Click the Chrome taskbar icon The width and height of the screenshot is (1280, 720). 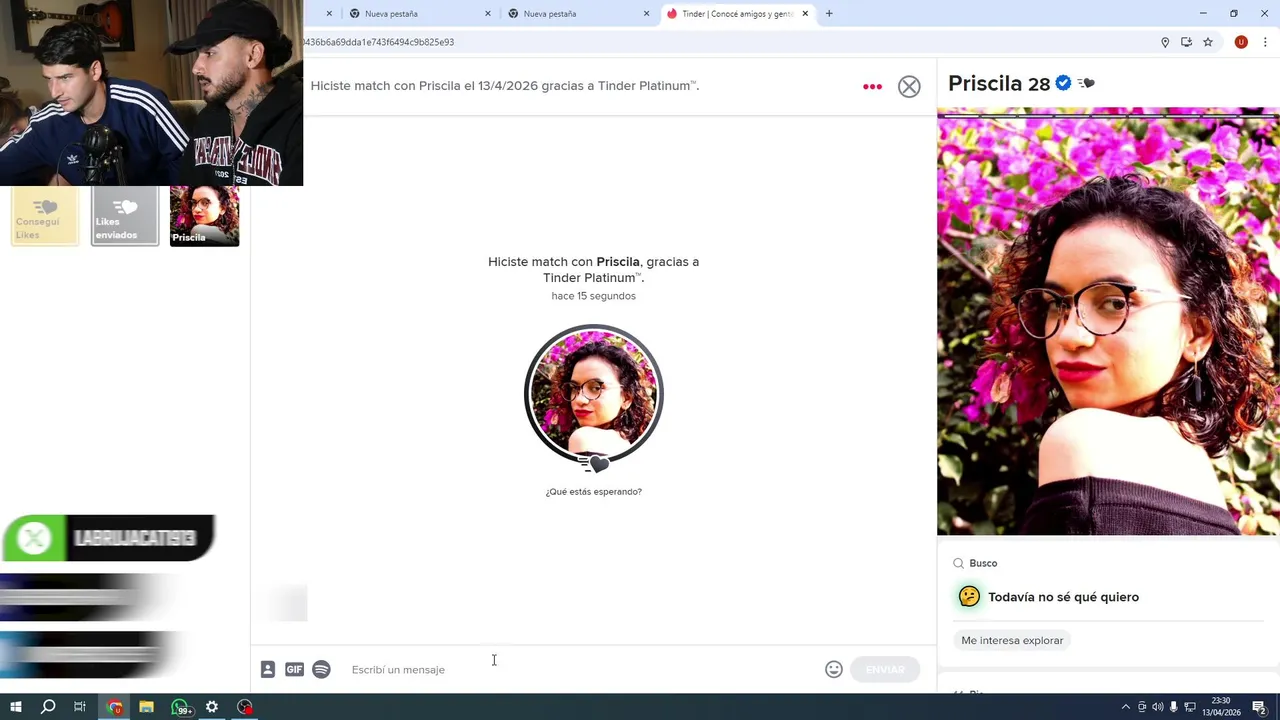114,707
